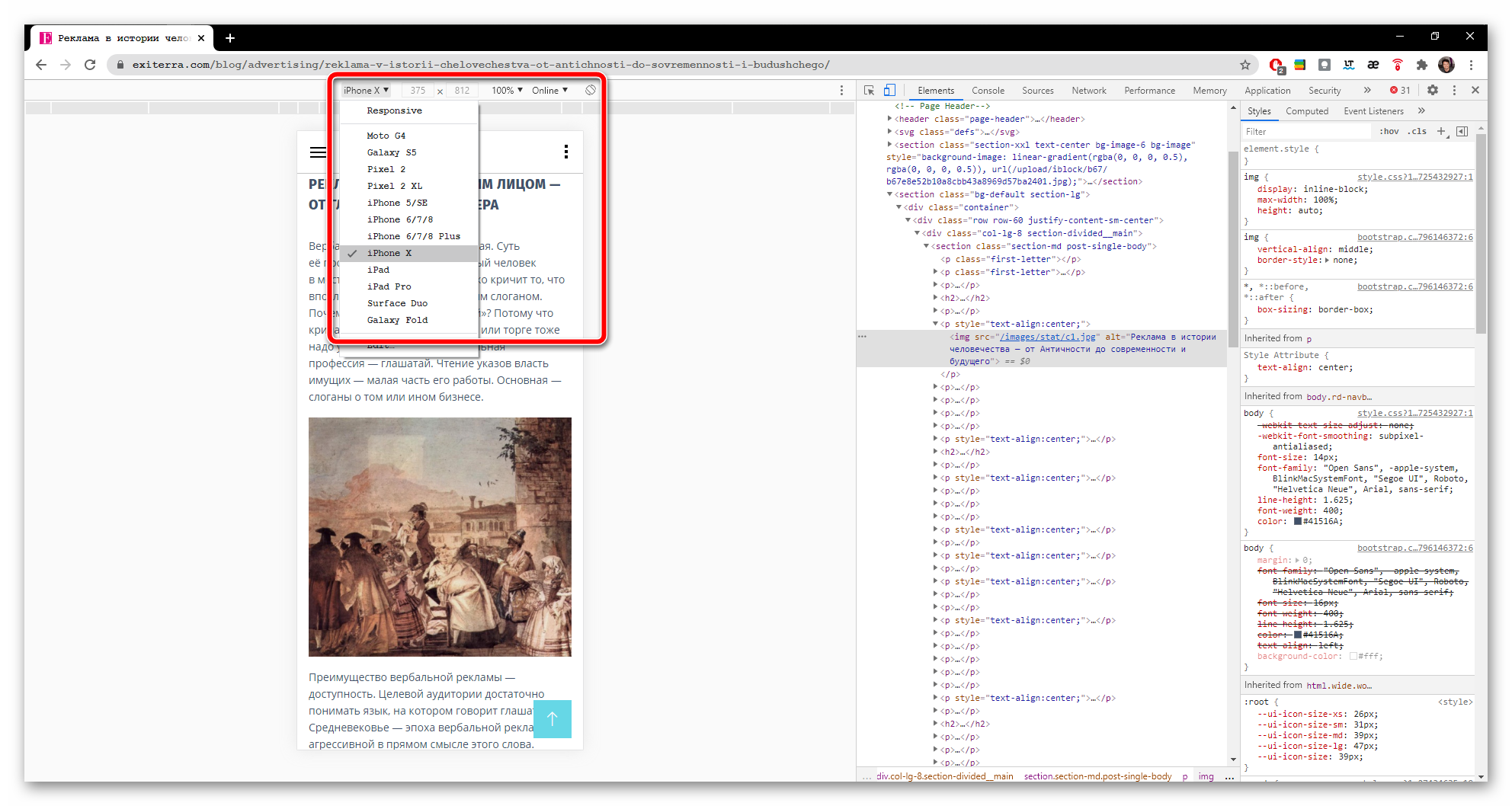Choose Surface Duo device
1512x806 pixels.
(409, 303)
